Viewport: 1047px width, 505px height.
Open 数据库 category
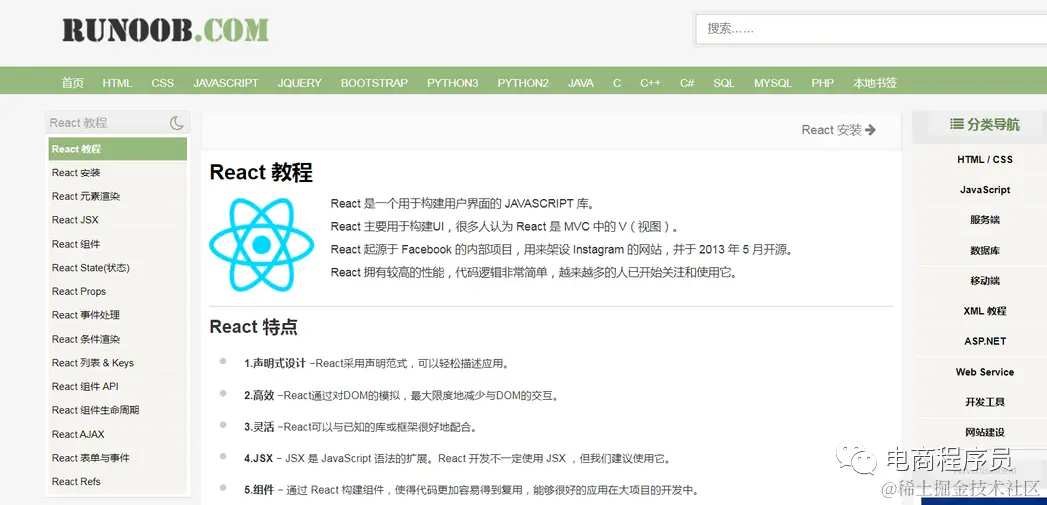[x=985, y=250]
